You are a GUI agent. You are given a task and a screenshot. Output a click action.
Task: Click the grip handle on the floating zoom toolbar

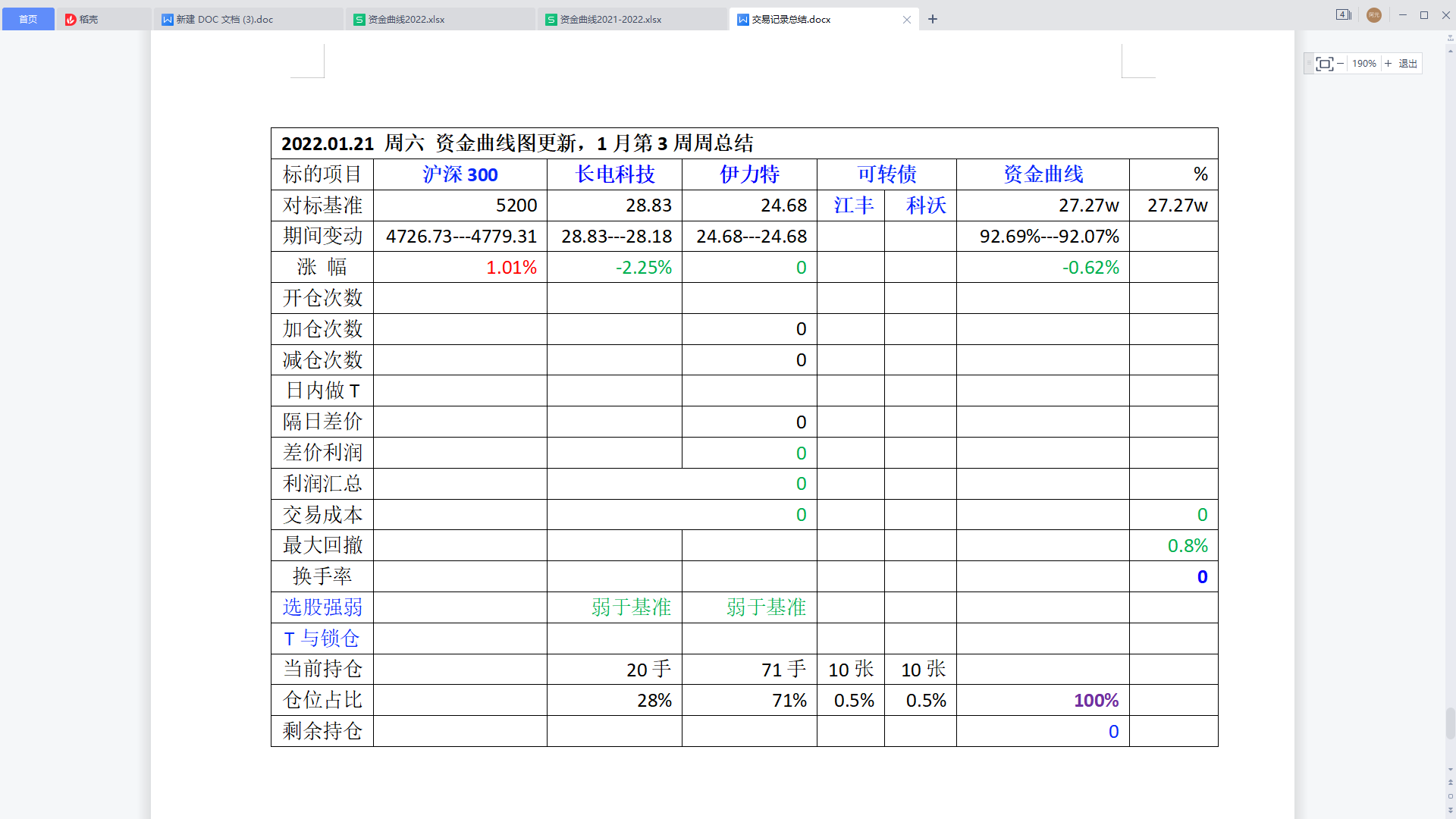[1308, 63]
